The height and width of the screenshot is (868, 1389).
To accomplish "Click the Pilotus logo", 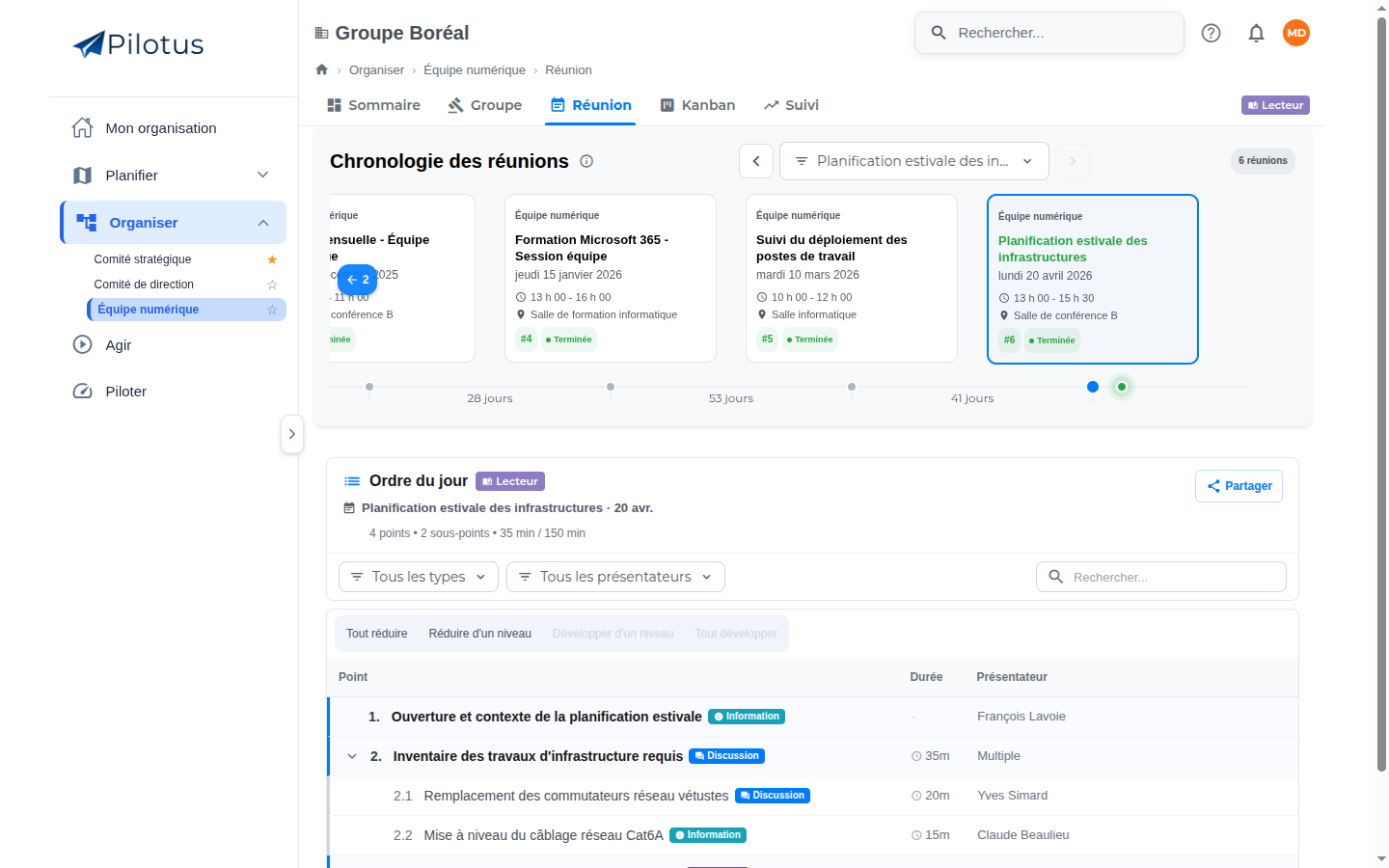I will (139, 44).
